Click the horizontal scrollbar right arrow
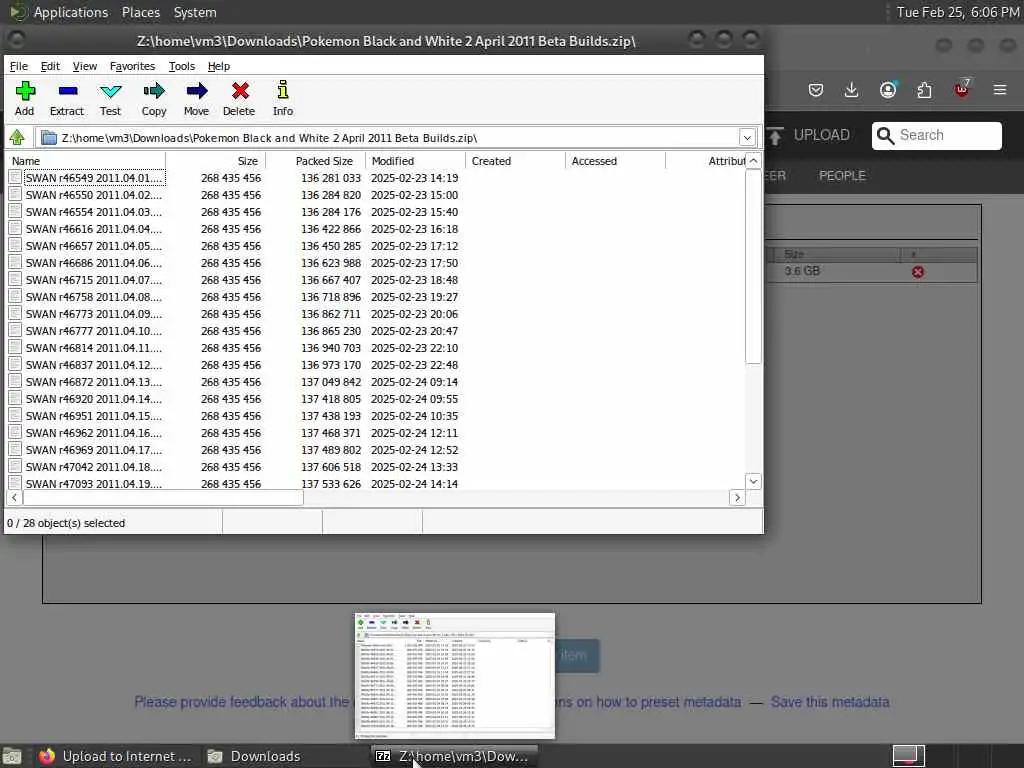1024x768 pixels. point(737,498)
